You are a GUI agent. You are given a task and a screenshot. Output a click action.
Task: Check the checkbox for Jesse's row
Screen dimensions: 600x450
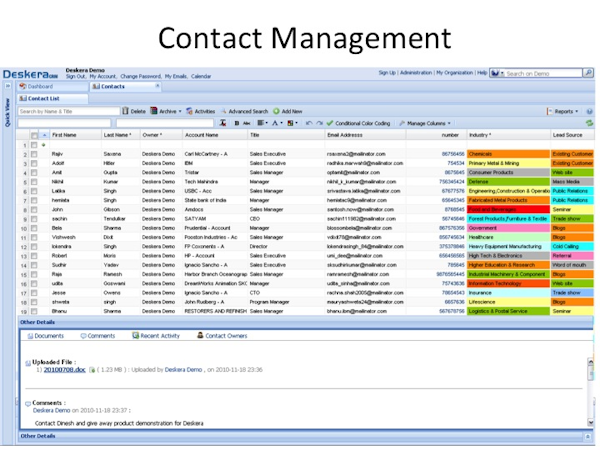[34, 293]
